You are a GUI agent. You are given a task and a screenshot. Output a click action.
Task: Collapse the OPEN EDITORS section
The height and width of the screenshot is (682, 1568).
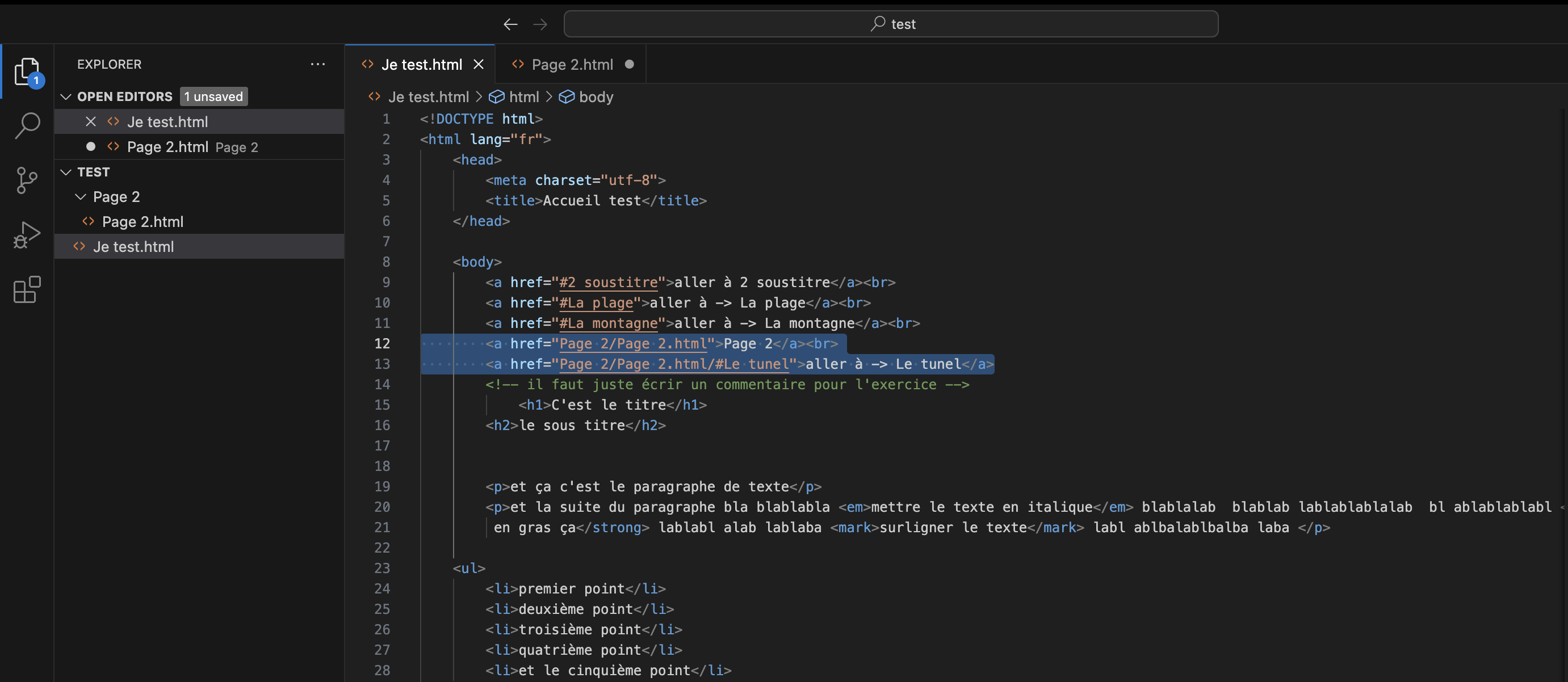pyautogui.click(x=66, y=96)
